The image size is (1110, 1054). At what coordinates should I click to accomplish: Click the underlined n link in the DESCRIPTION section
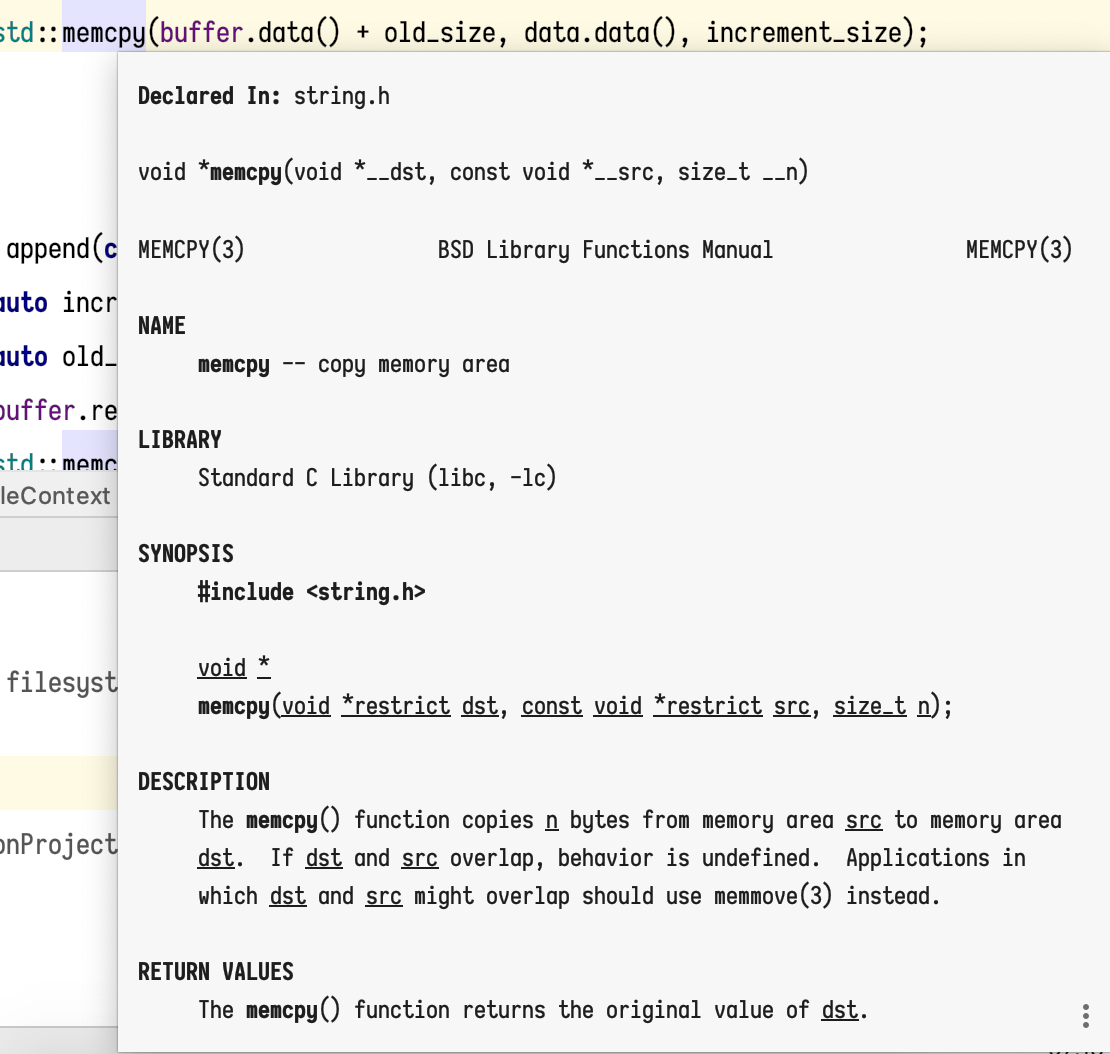click(551, 819)
